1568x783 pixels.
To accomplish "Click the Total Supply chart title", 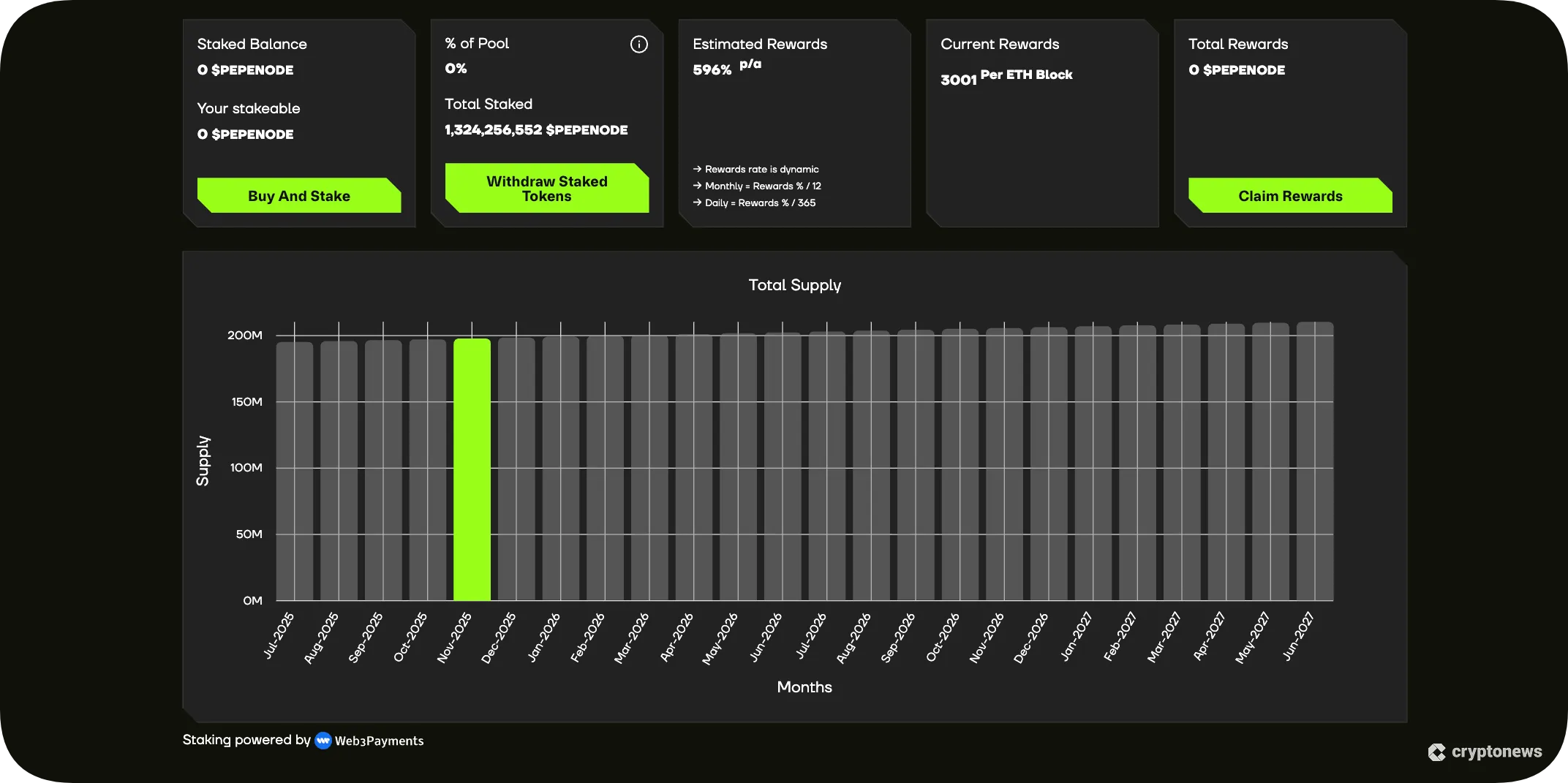I will [794, 285].
